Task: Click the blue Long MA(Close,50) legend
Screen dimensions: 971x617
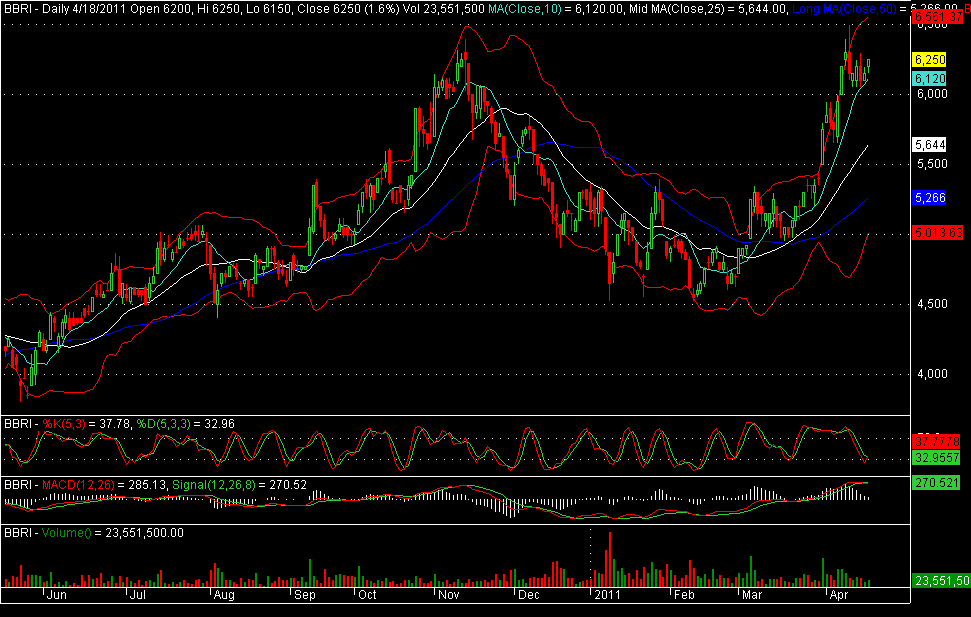Action: tap(844, 9)
